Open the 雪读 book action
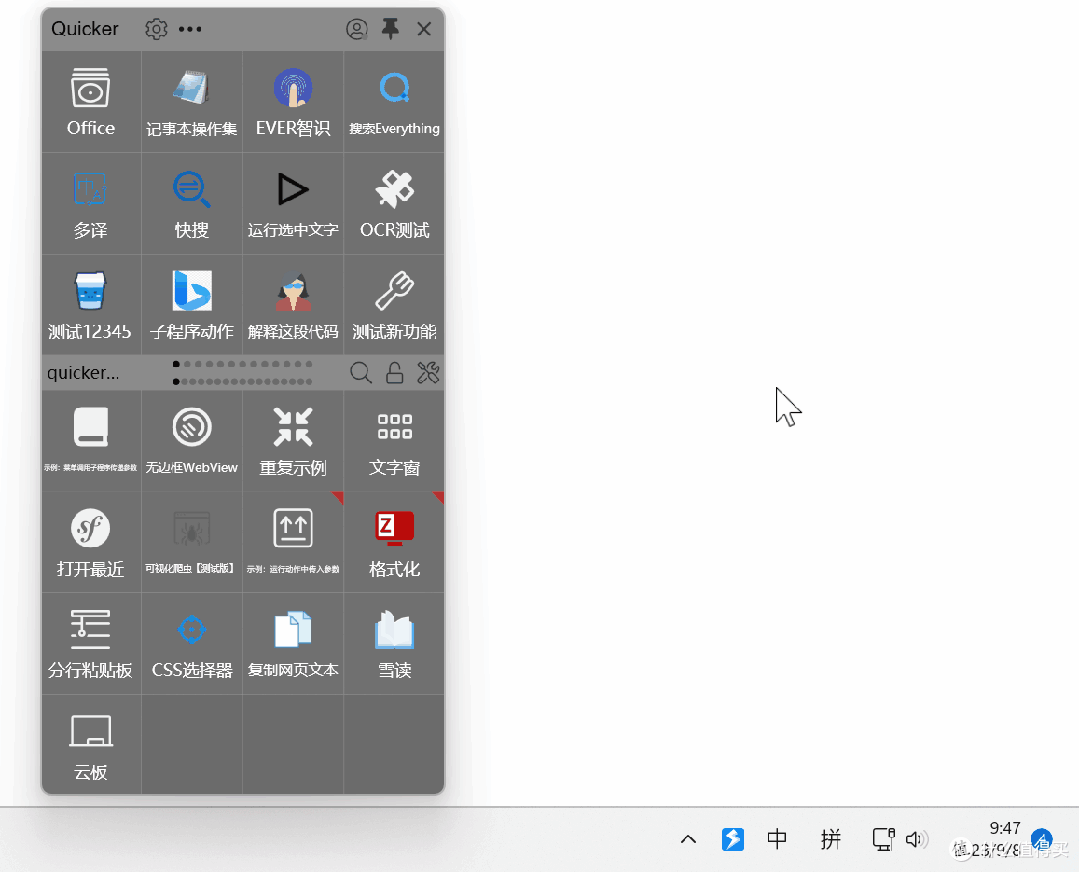This screenshot has width=1079, height=872. pyautogui.click(x=394, y=643)
